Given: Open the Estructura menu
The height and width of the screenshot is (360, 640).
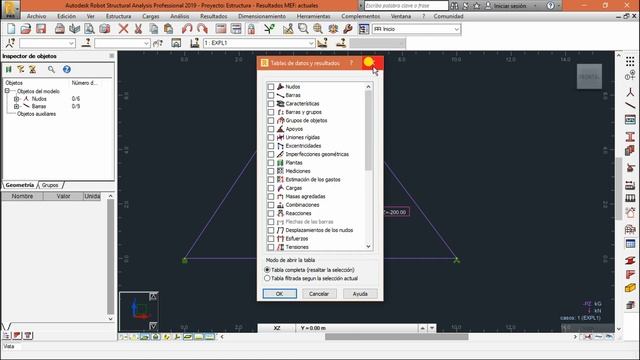Looking at the screenshot, I should coord(118,16).
